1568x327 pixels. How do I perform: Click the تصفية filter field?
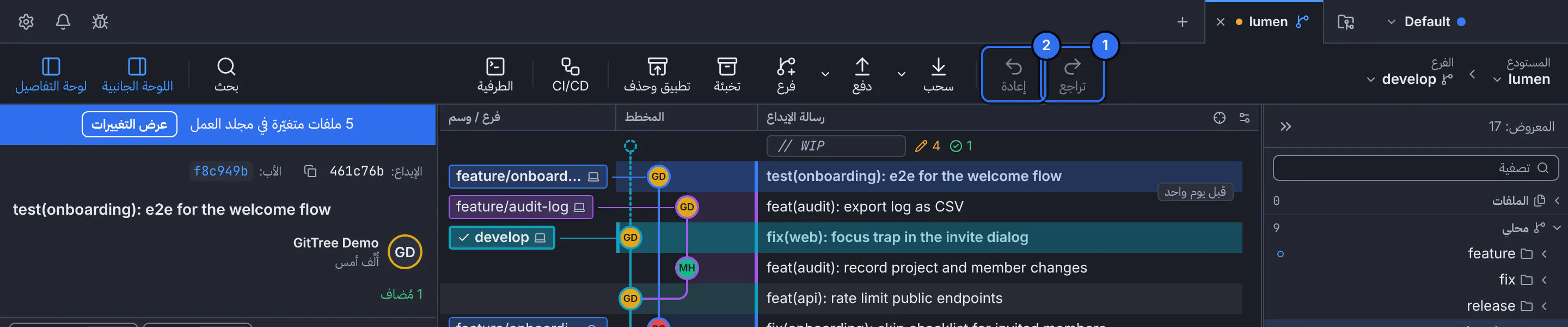coord(1415,168)
